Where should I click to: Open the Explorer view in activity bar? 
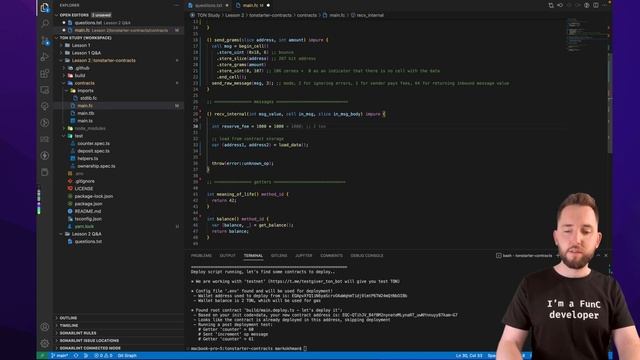pyautogui.click(x=45, y=7)
